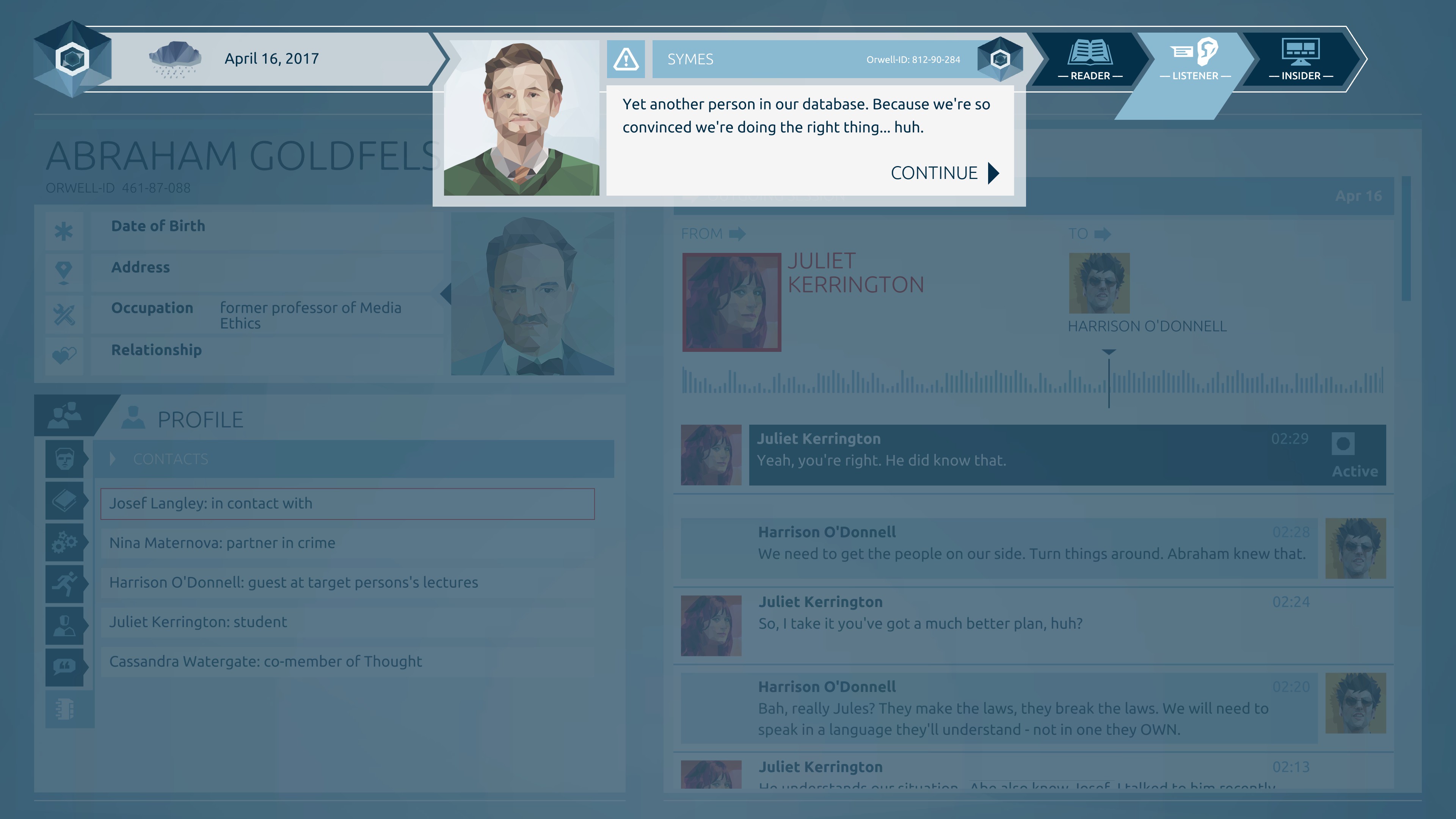Click the warning triangle icon beside SYMES
1456x819 pixels.
tap(626, 59)
